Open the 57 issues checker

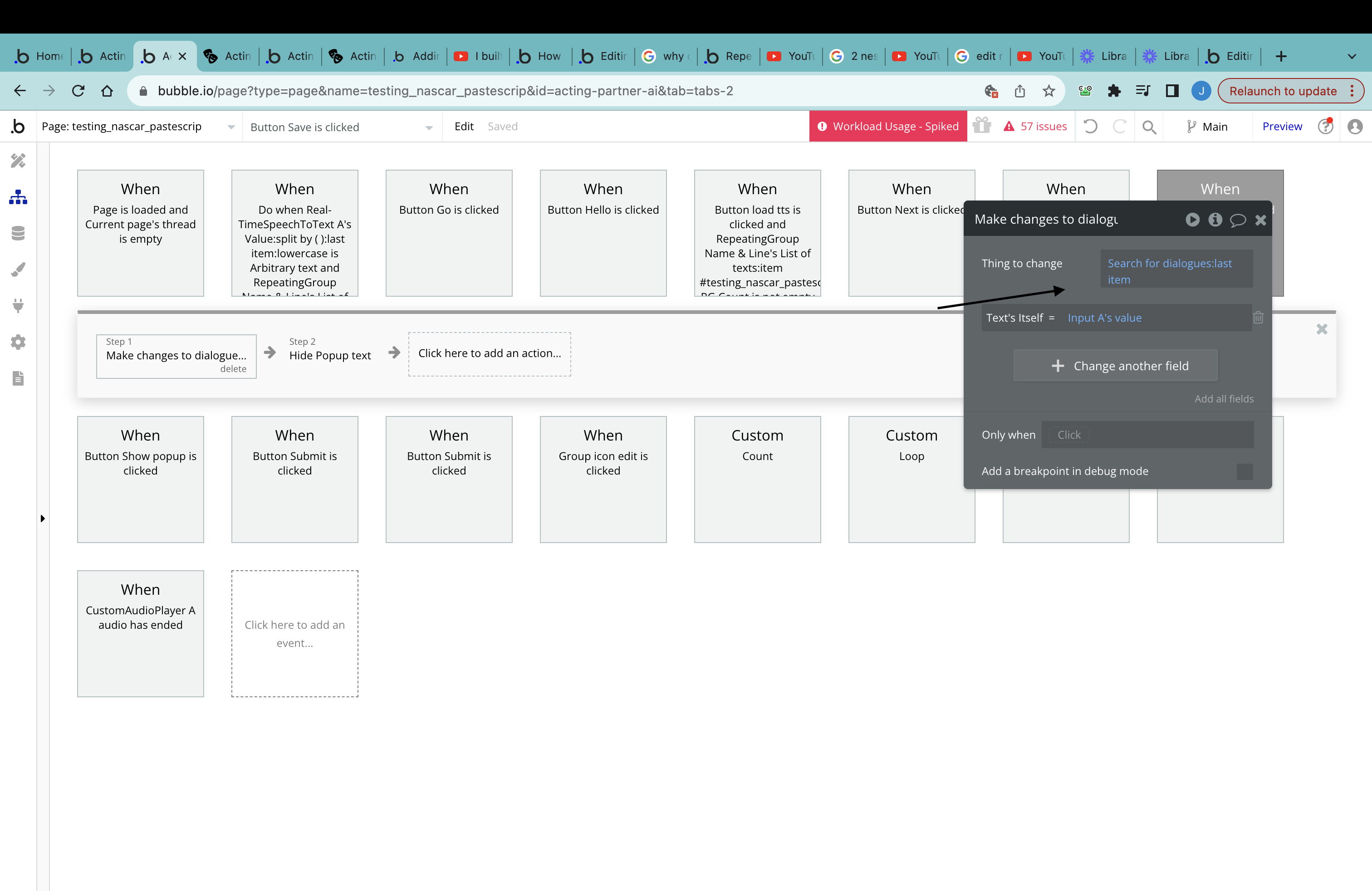[1035, 127]
